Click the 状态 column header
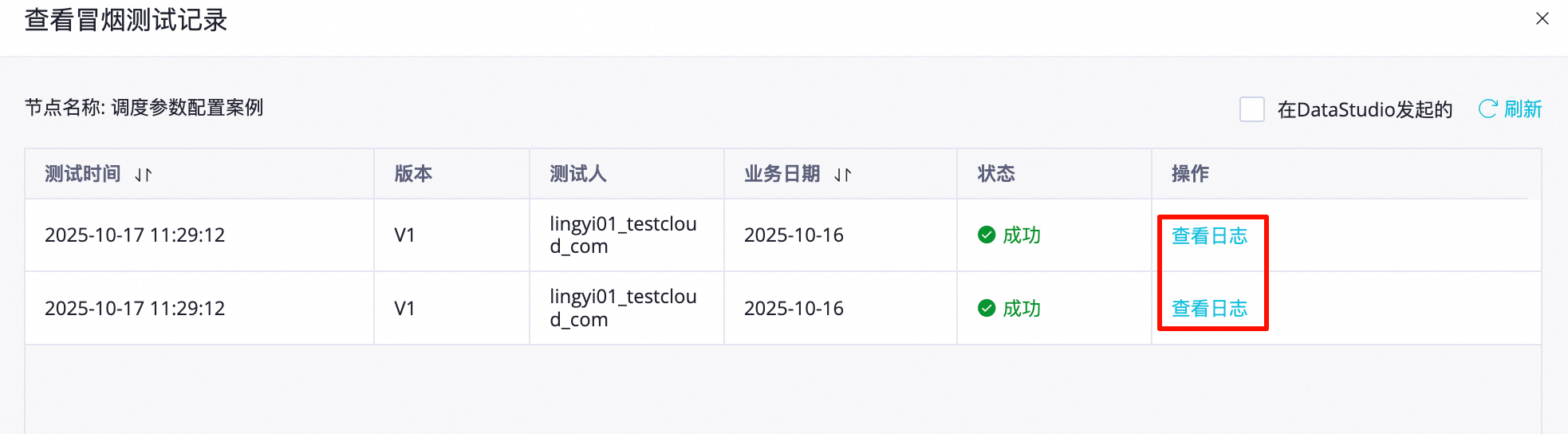The height and width of the screenshot is (434, 1568). [996, 174]
